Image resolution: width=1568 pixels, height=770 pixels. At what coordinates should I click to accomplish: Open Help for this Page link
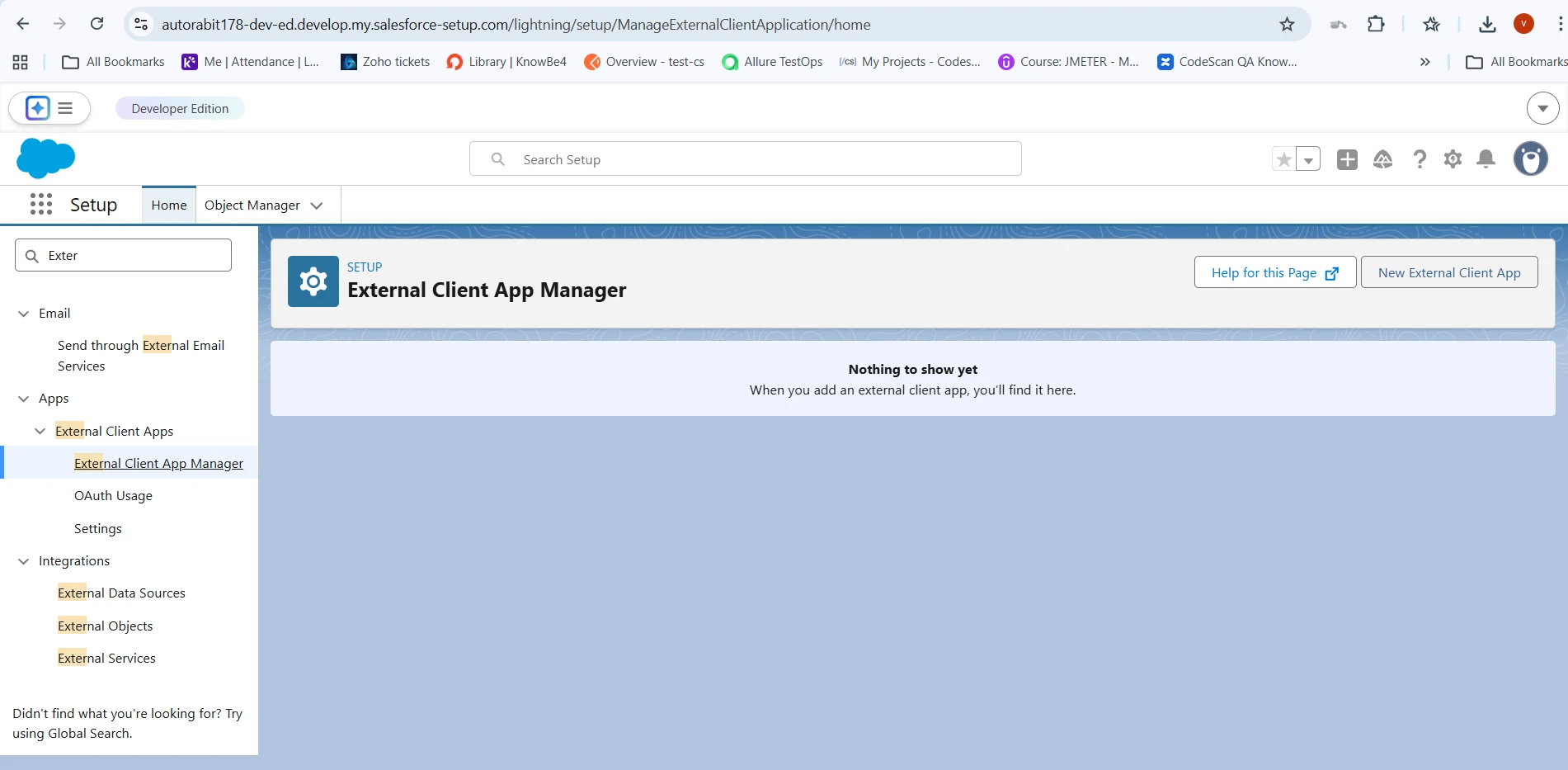point(1274,272)
